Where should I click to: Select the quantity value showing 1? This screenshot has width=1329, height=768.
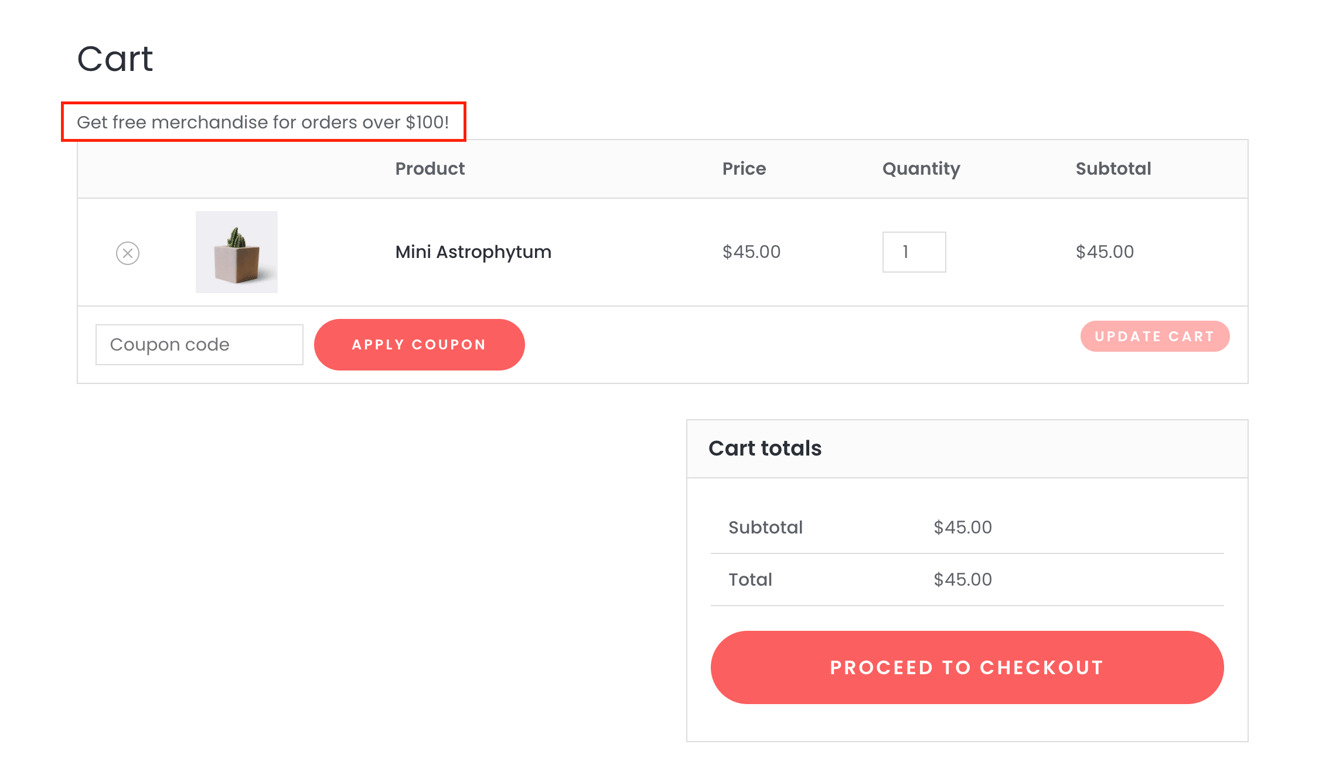913,252
